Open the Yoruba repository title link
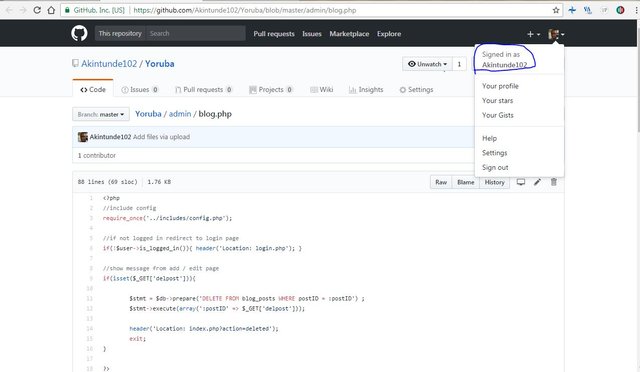 click(160, 64)
